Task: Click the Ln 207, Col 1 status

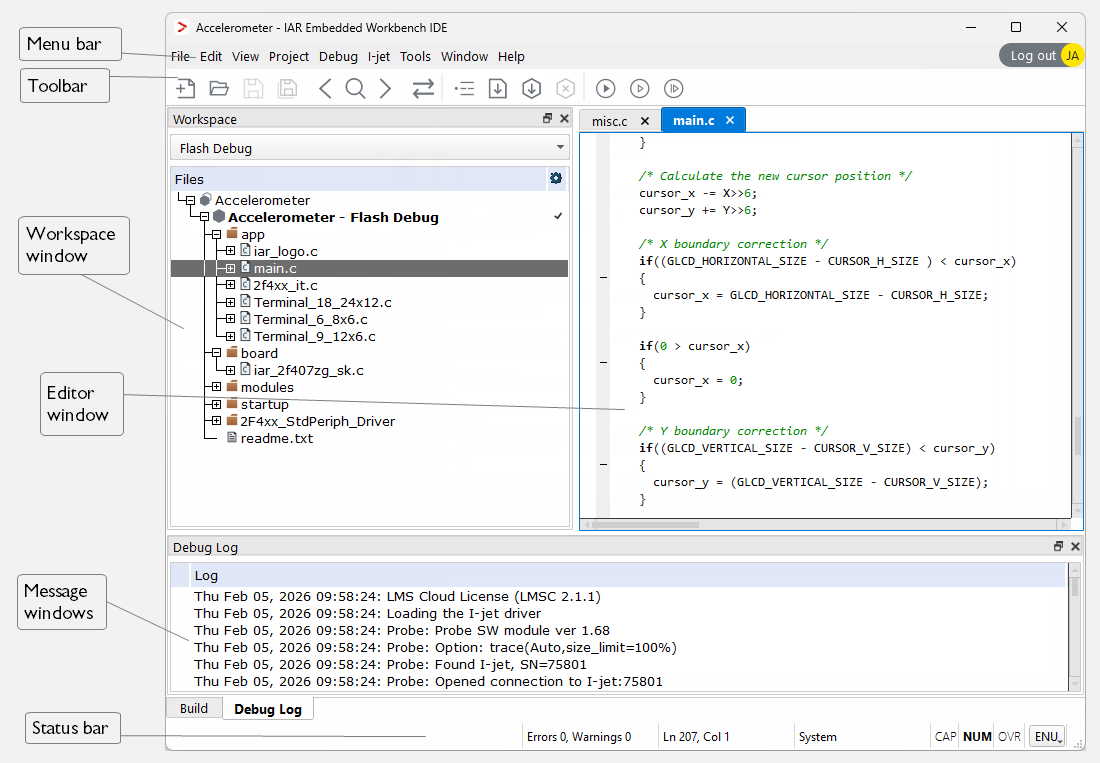Action: pos(696,736)
